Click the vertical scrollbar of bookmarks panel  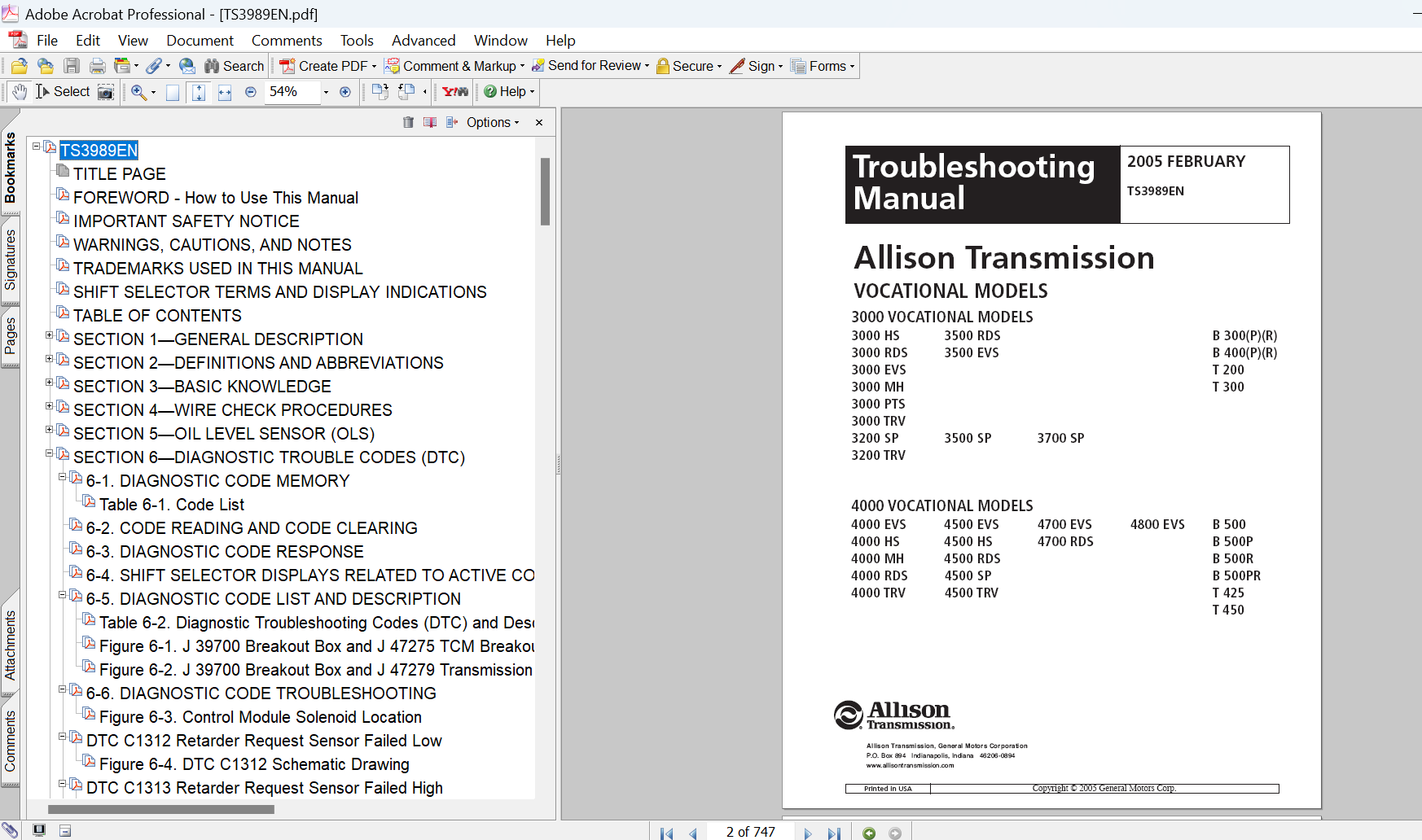pos(545,191)
